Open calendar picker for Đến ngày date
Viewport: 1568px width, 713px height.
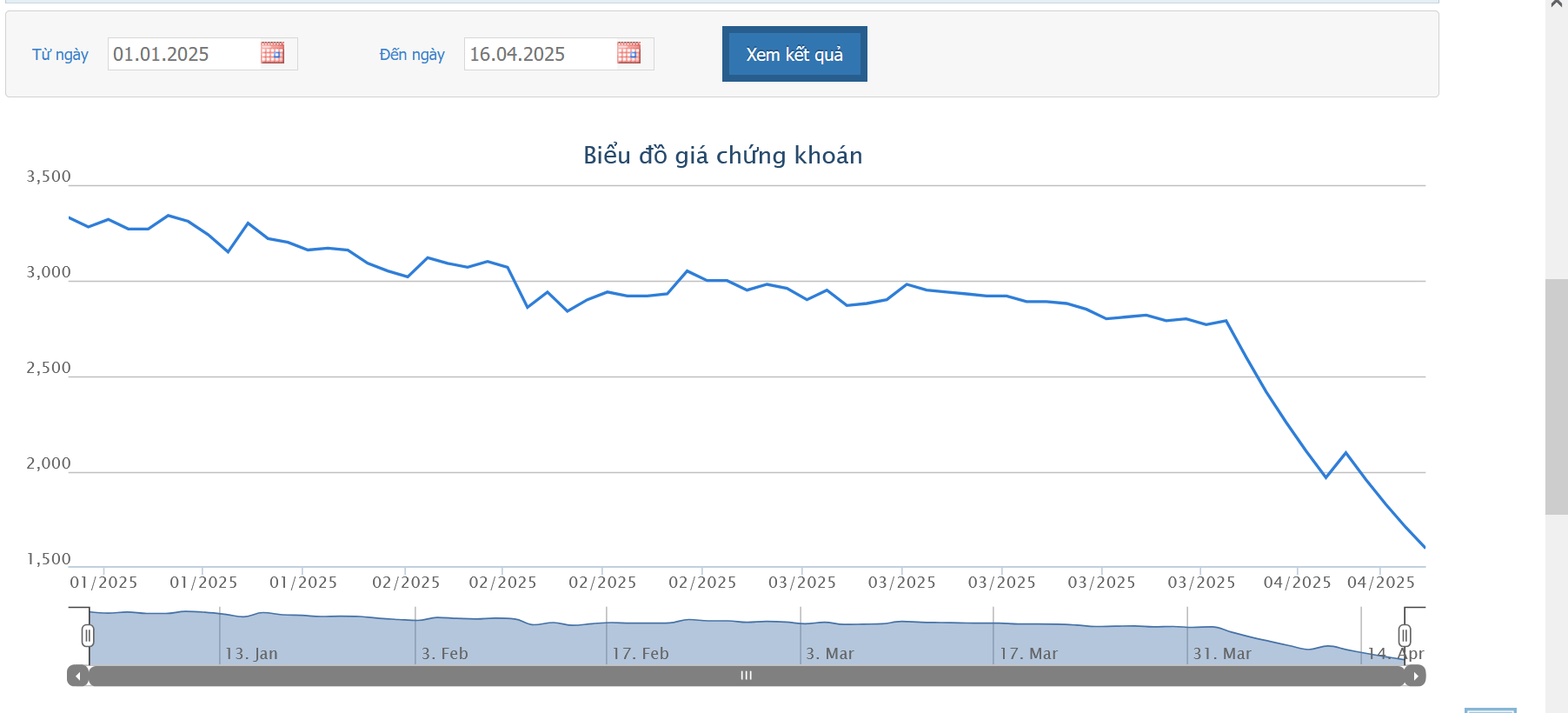(x=628, y=53)
